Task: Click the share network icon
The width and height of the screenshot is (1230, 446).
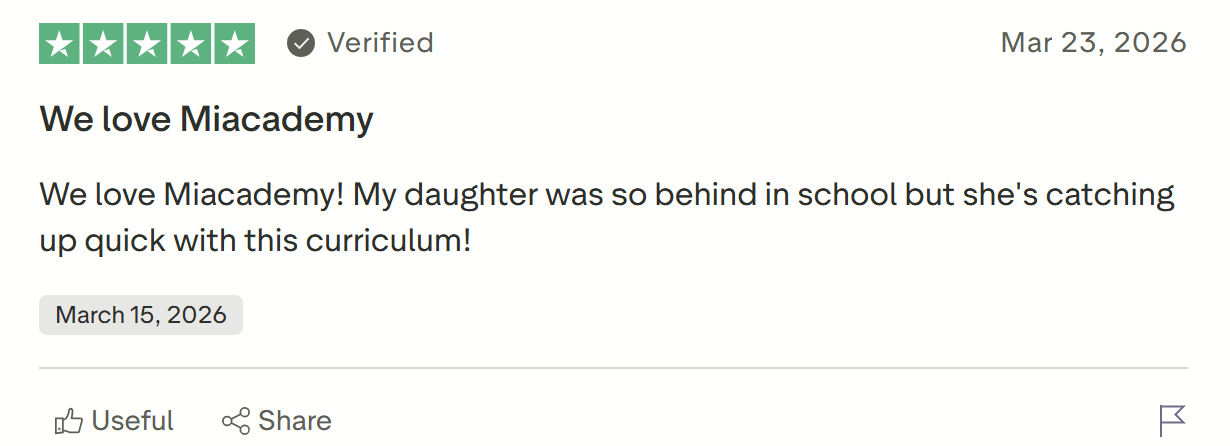Action: (x=236, y=421)
